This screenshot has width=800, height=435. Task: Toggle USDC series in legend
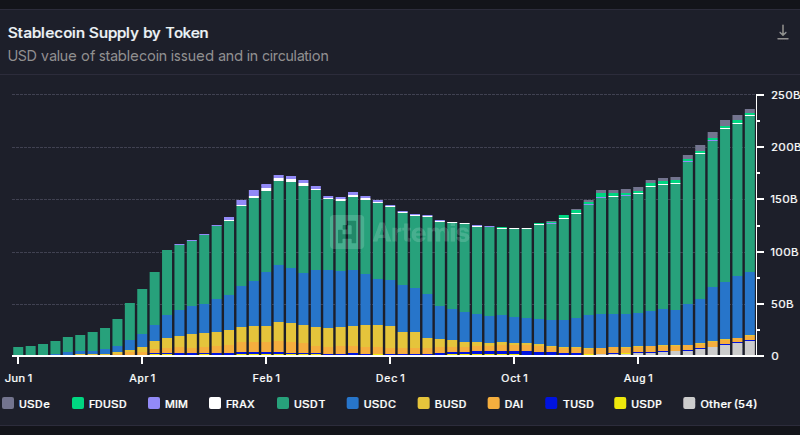[x=371, y=404]
